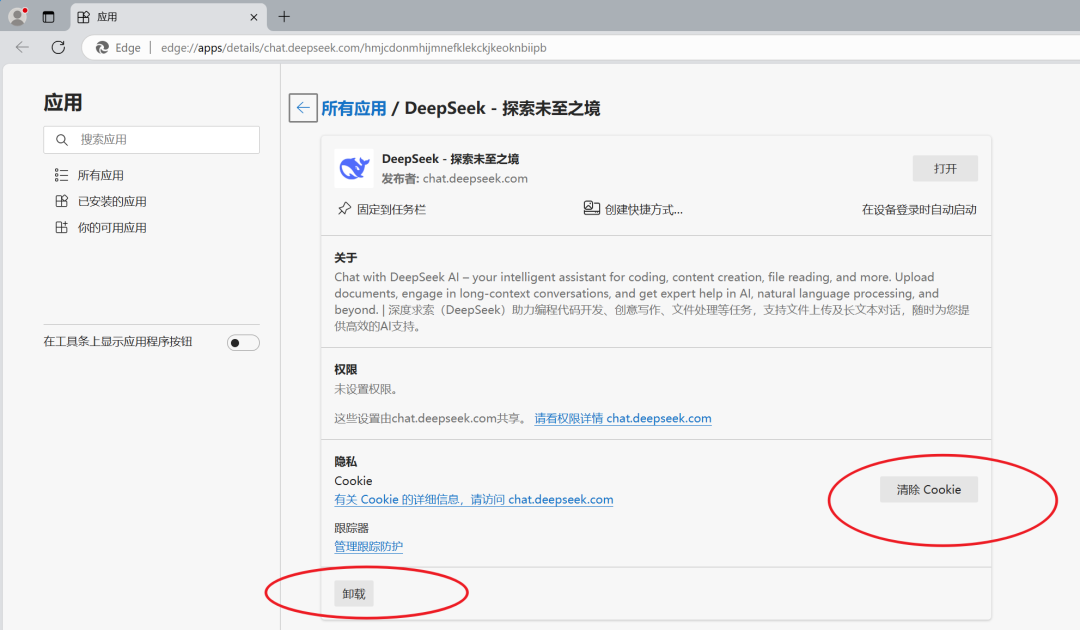
Task: Click the 创建快捷方式 shortcut icon
Action: pos(591,208)
